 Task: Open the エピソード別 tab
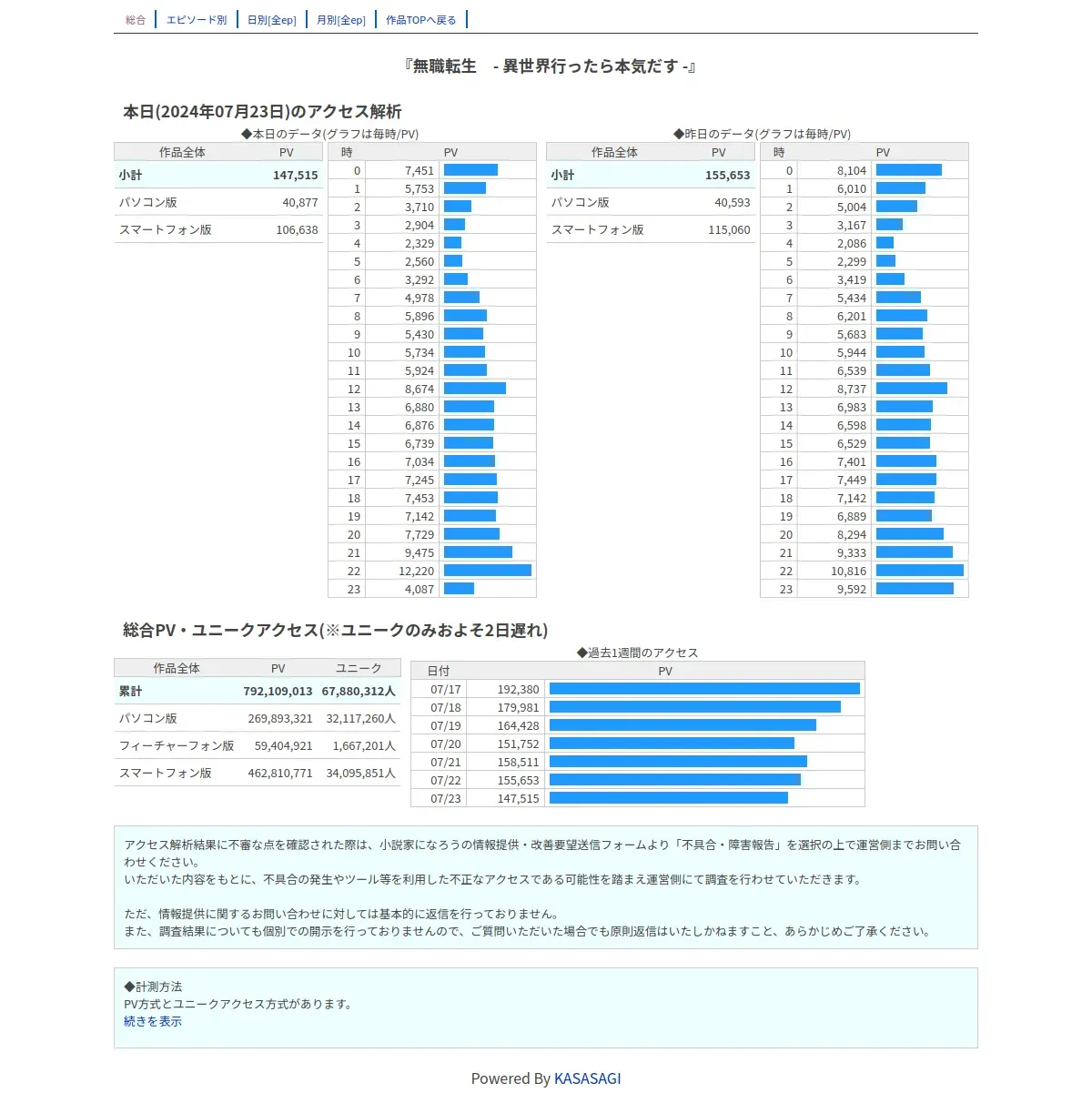197,20
